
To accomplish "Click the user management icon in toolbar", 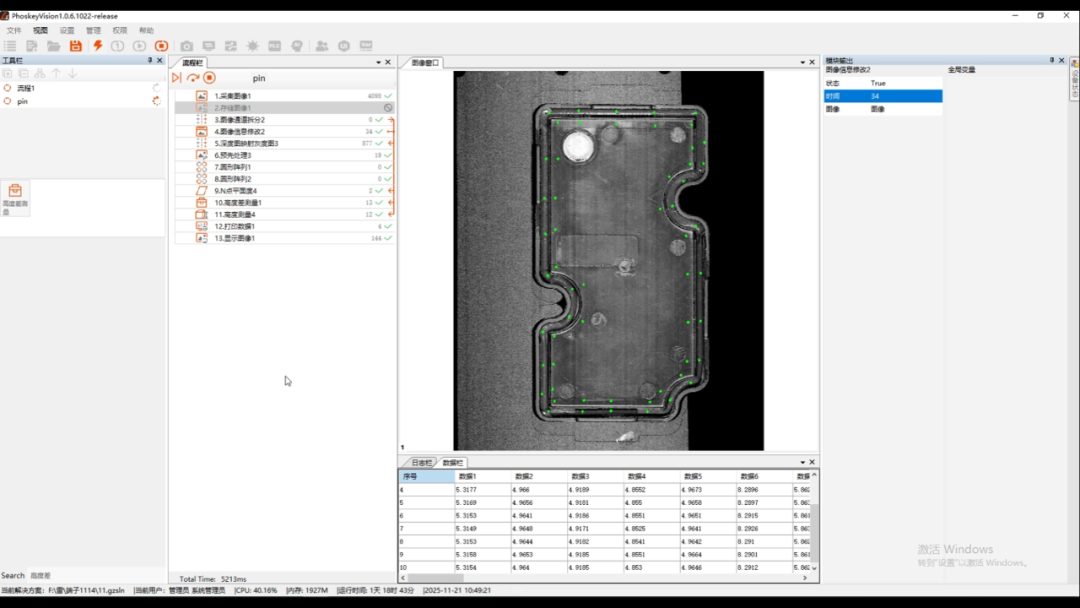I will click(321, 46).
